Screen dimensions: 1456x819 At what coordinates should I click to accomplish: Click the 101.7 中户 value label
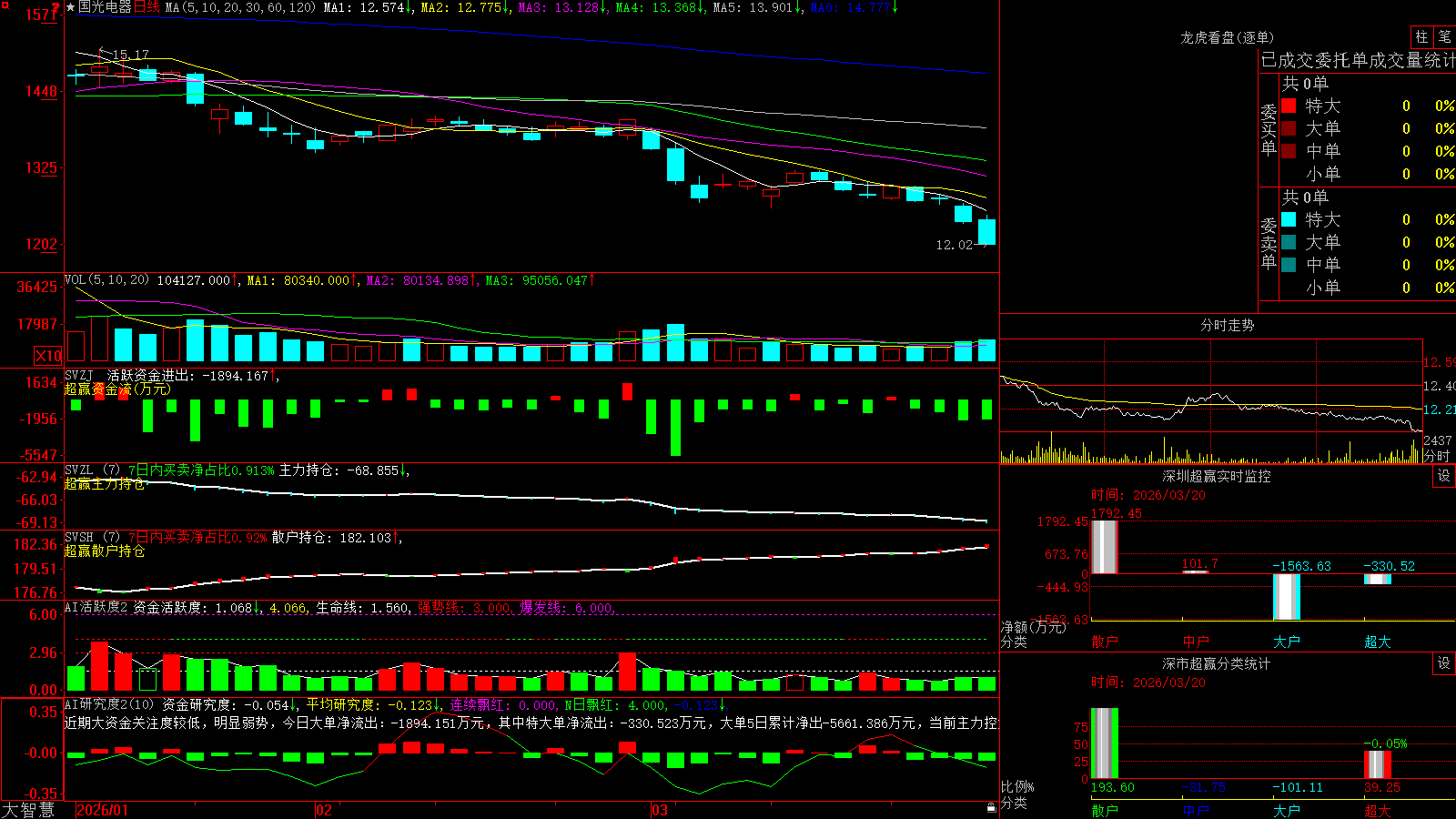coord(1199,563)
